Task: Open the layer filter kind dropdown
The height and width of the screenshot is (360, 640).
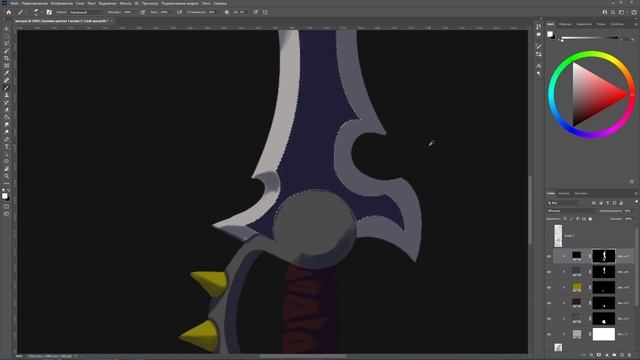Action: click(563, 203)
